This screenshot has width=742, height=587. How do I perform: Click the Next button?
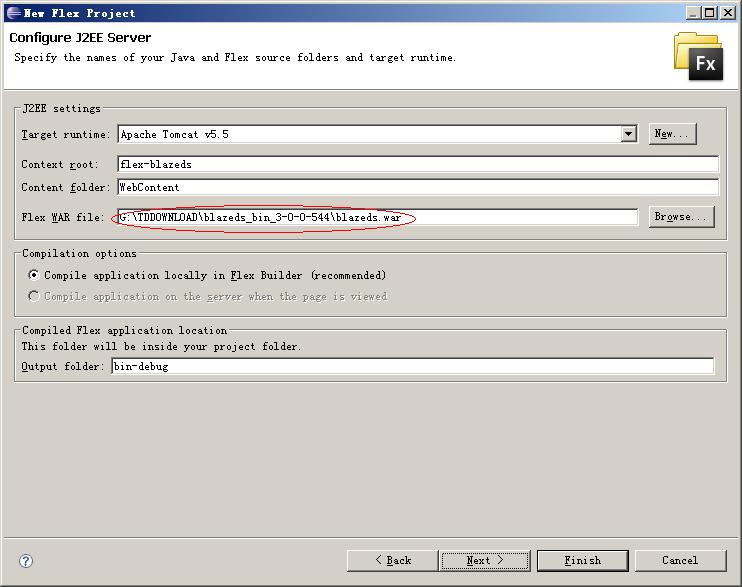(x=485, y=560)
